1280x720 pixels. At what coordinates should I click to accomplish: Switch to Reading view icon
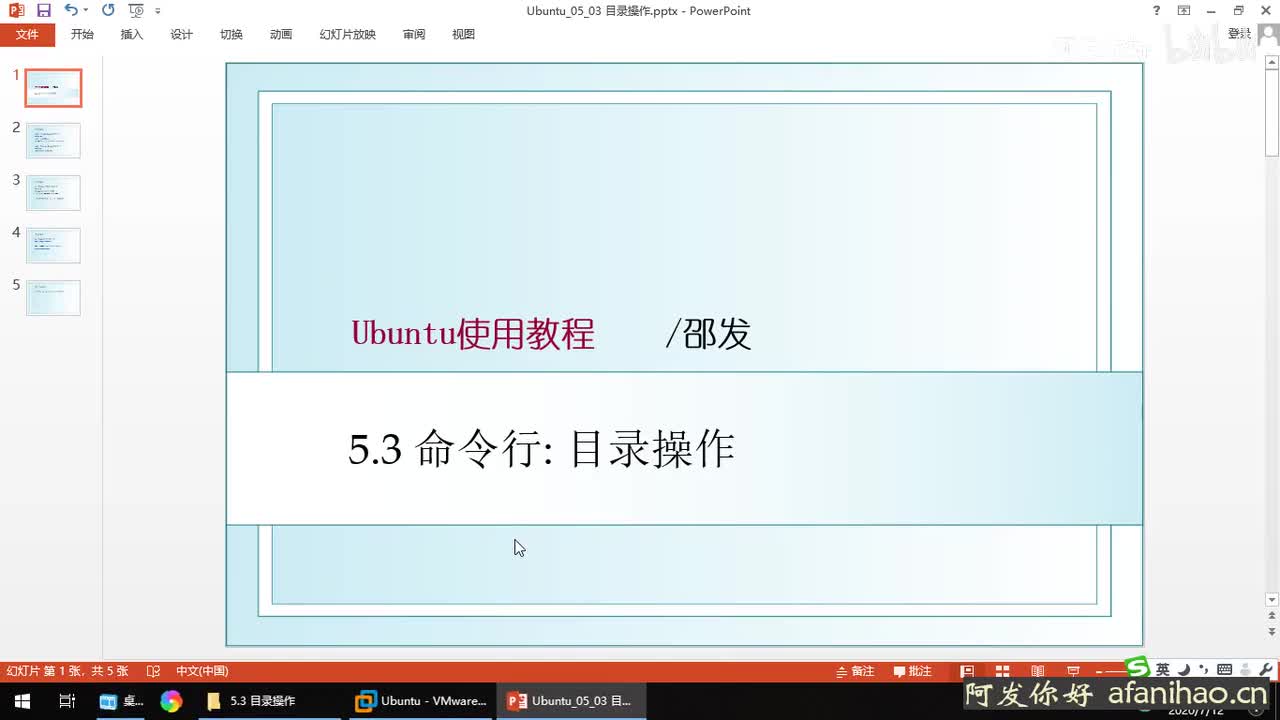[x=1038, y=671]
